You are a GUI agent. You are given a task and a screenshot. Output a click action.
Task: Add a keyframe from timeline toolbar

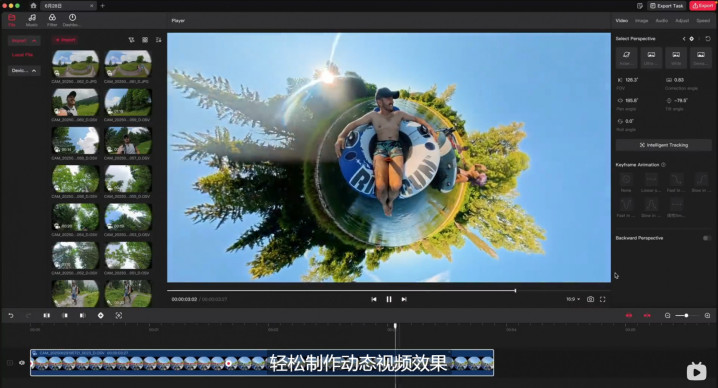[101, 316]
